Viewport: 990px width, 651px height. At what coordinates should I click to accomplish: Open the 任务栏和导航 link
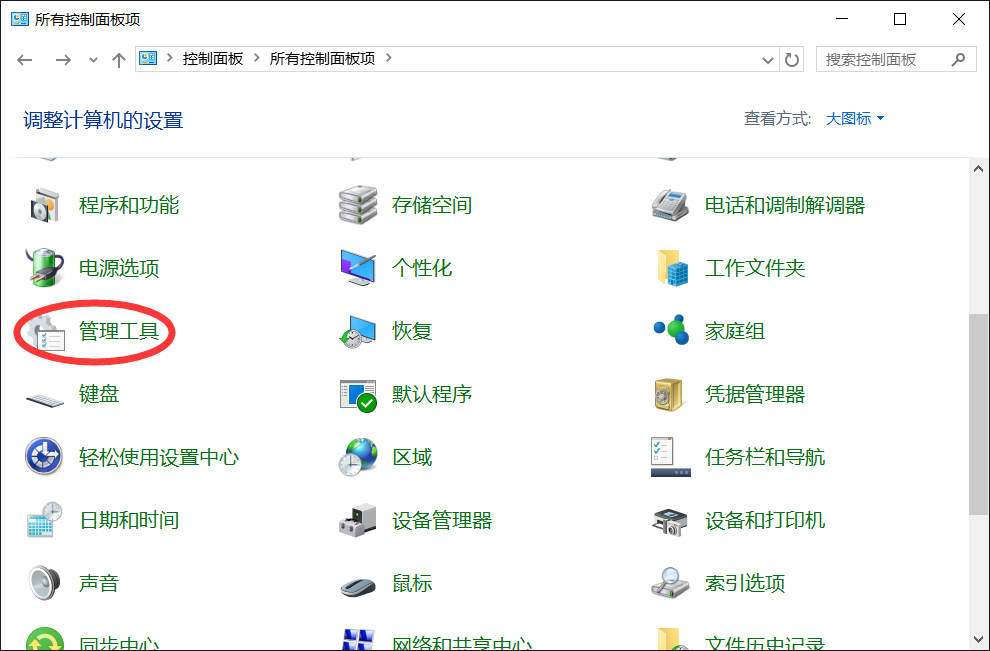(x=764, y=457)
